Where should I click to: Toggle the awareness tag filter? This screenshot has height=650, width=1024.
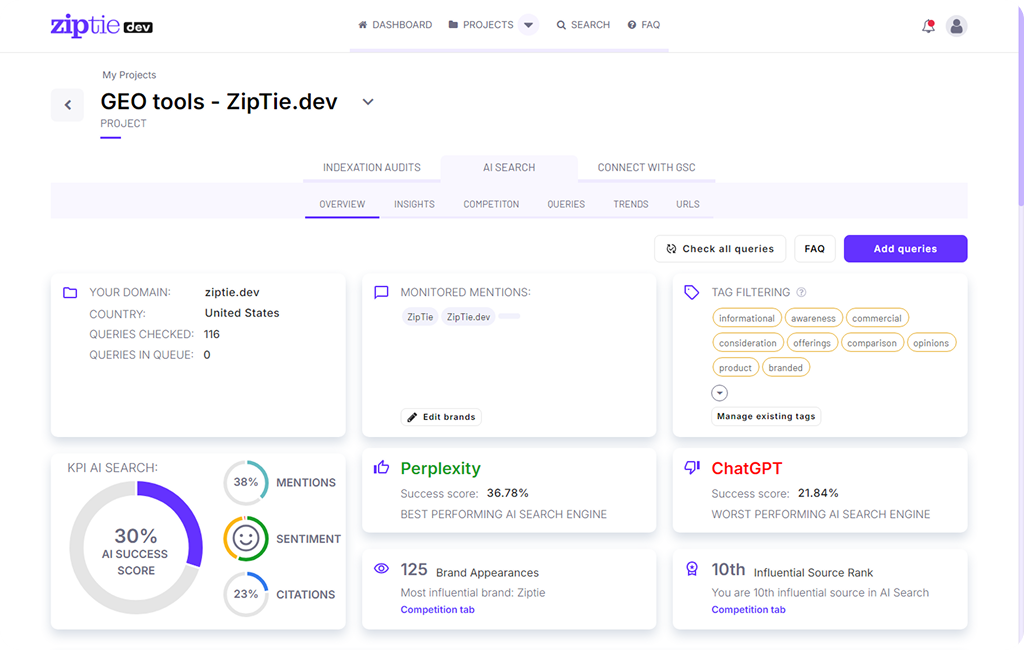click(x=813, y=317)
